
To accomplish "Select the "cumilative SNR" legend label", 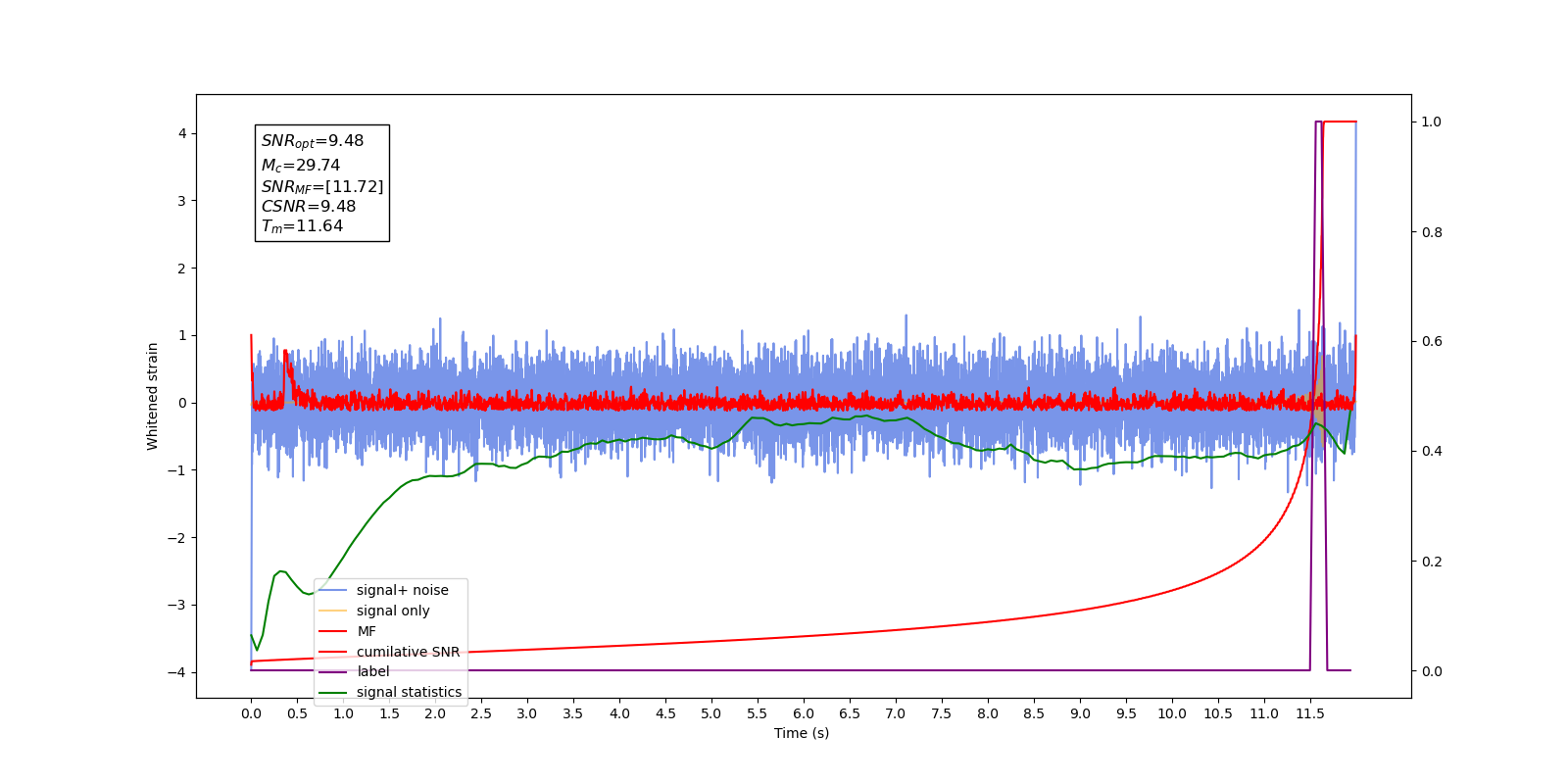I will (x=408, y=652).
